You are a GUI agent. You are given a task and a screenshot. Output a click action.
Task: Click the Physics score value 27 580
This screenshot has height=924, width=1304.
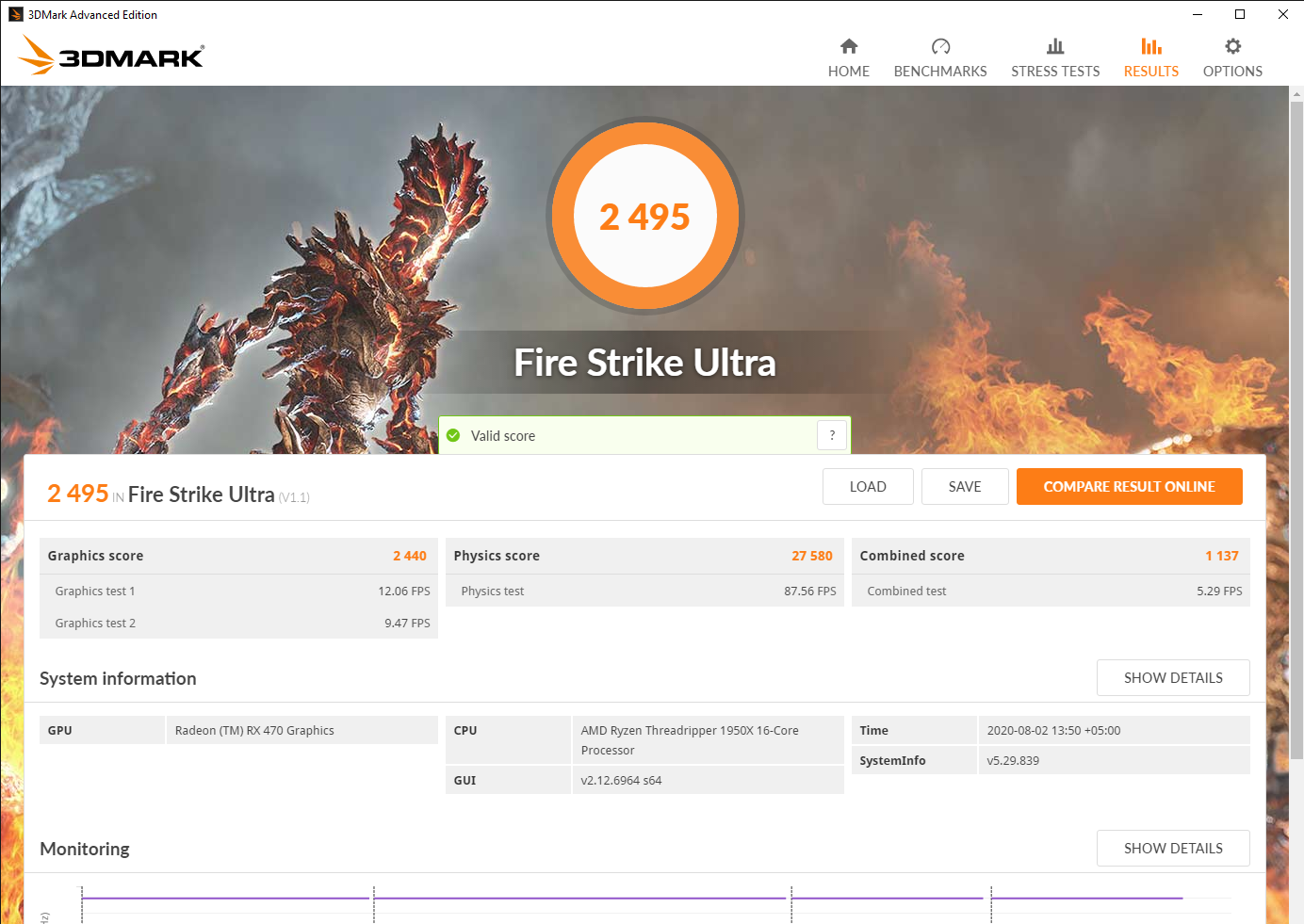click(812, 556)
